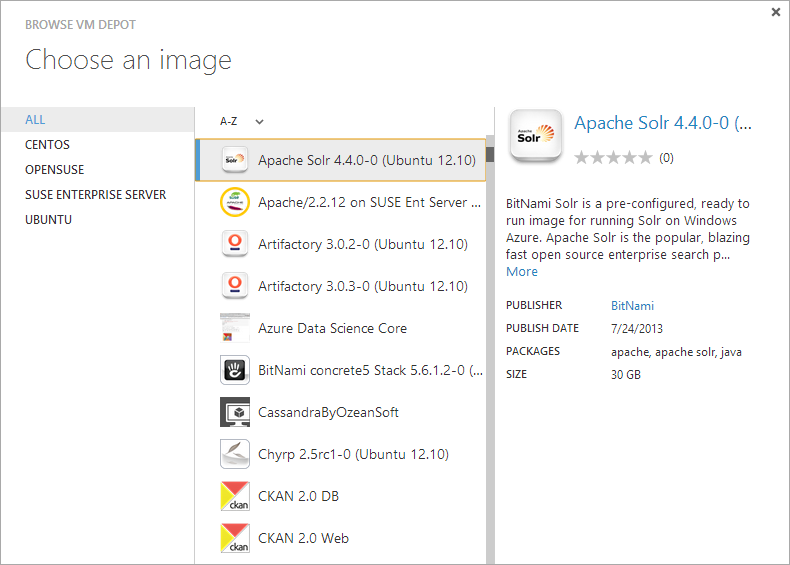Select Chyrp 2.5rc1-0 (Ubuntu 12.10)

coord(341,454)
